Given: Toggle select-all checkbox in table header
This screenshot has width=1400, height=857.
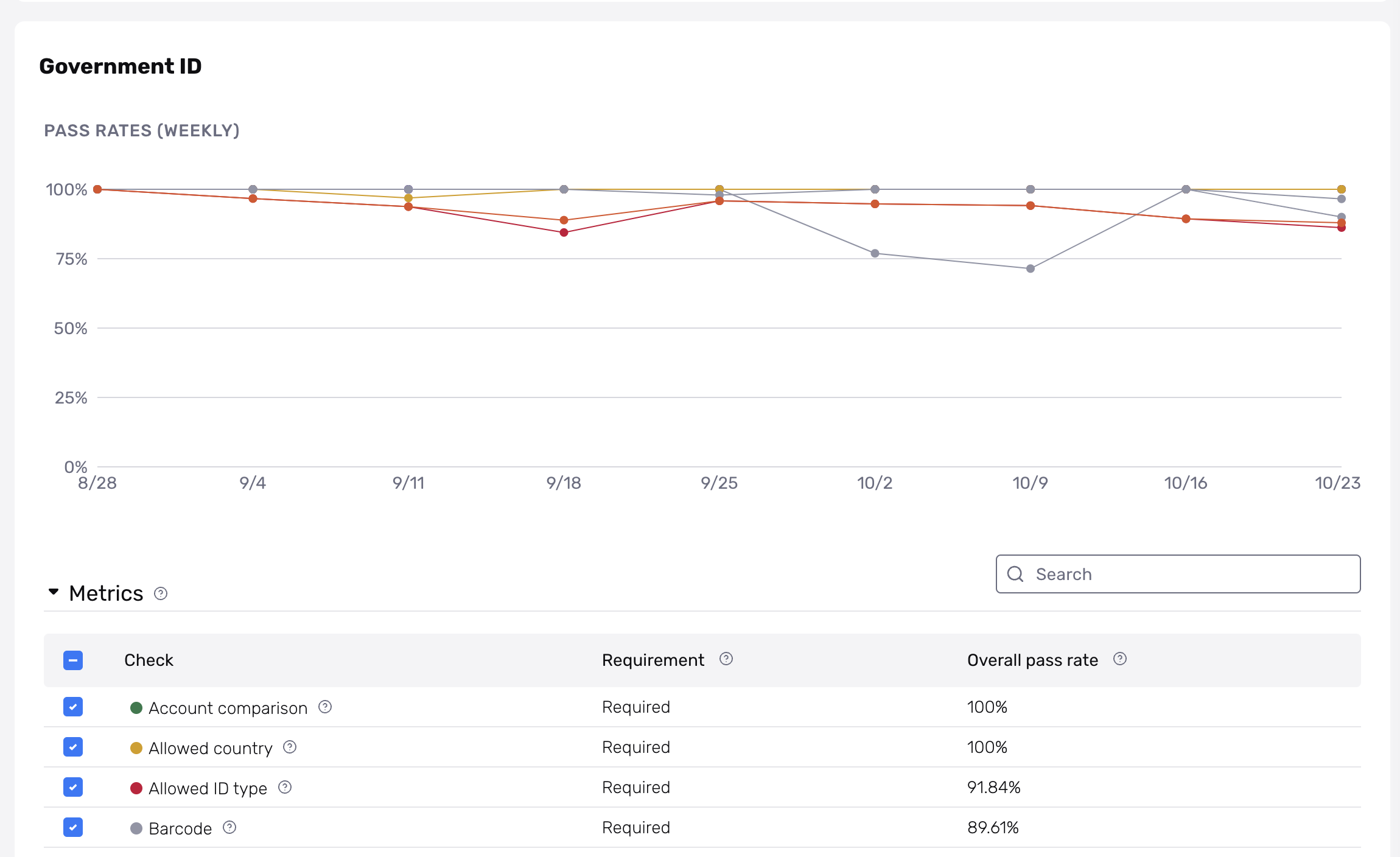Looking at the screenshot, I should point(73,660).
